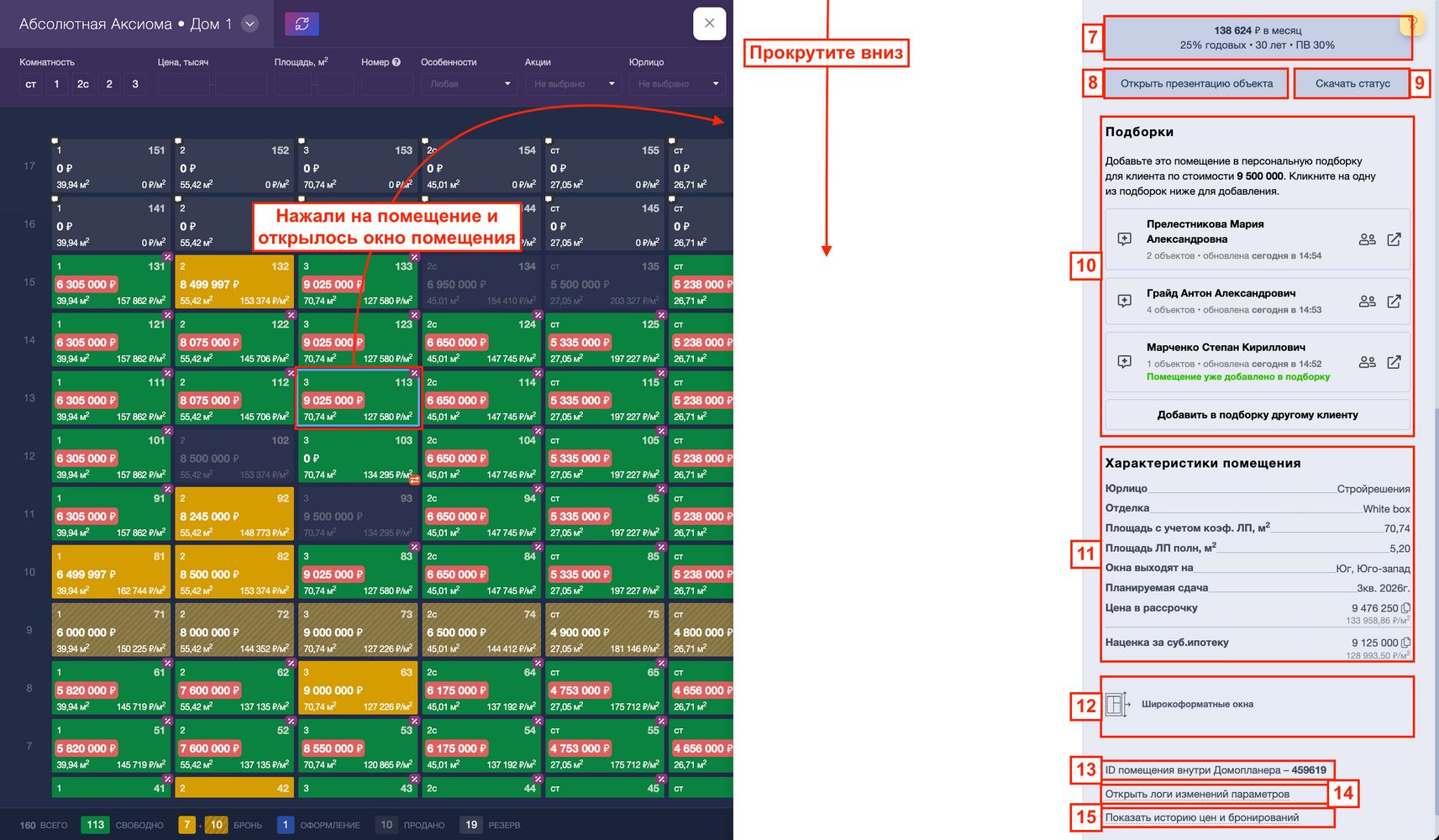Open clients icon for Прелестникова Мария collection
This screenshot has width=1439, height=840.
(x=1367, y=239)
